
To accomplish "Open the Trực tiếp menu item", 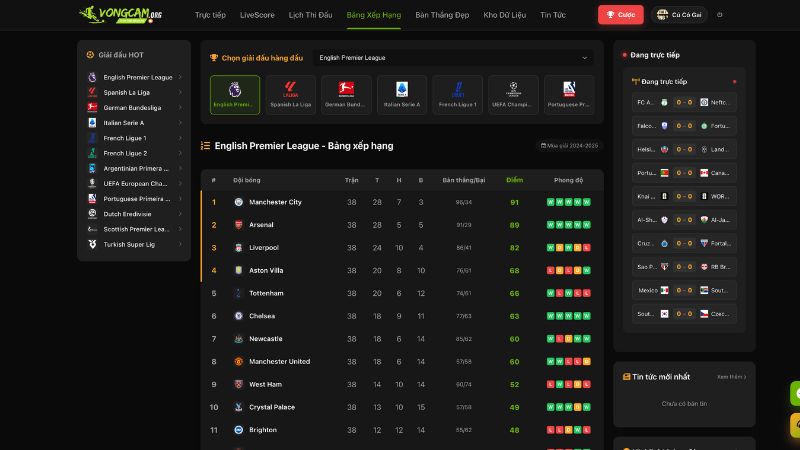I will pos(210,15).
